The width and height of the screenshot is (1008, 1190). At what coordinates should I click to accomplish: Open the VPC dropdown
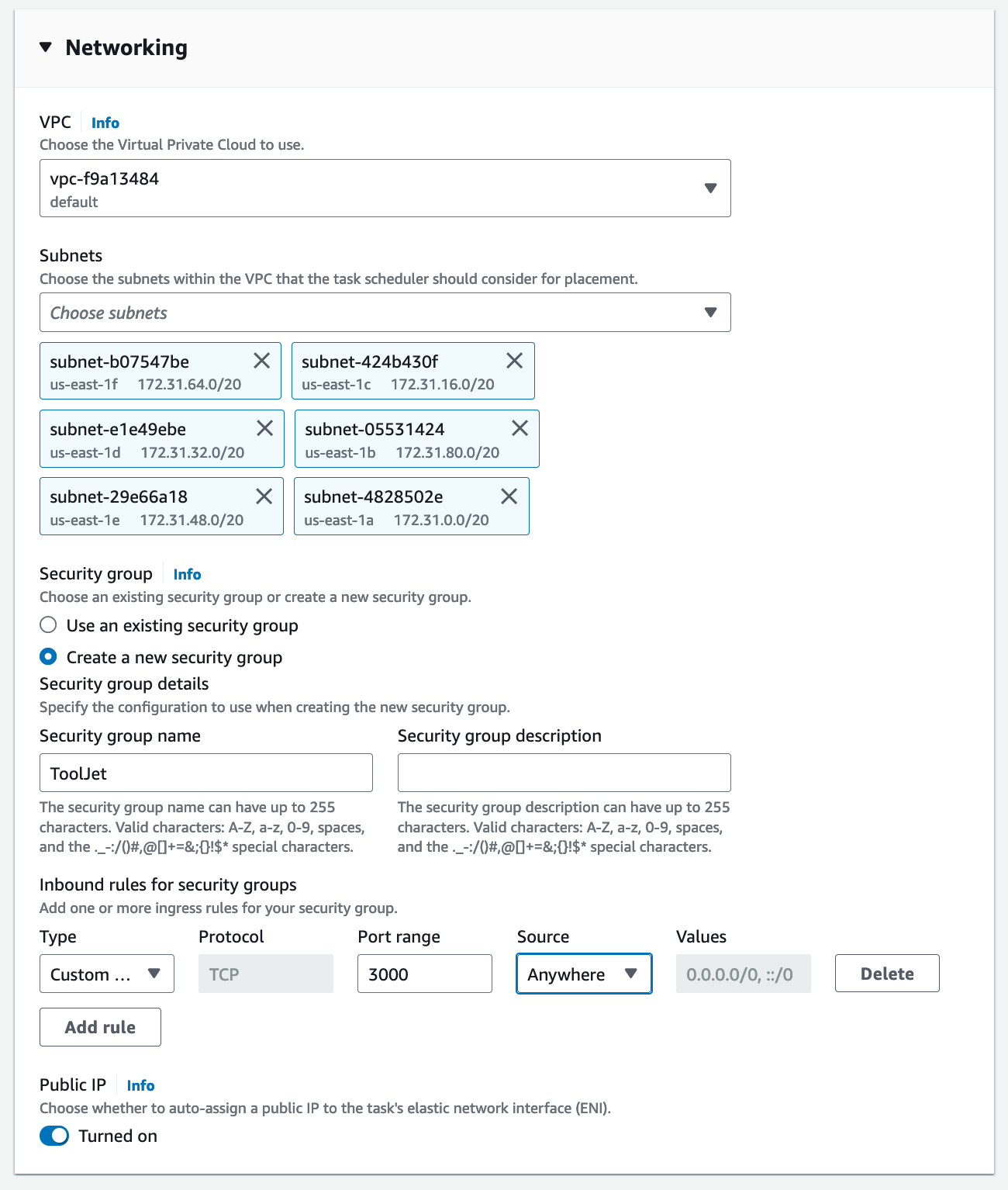[x=385, y=189]
